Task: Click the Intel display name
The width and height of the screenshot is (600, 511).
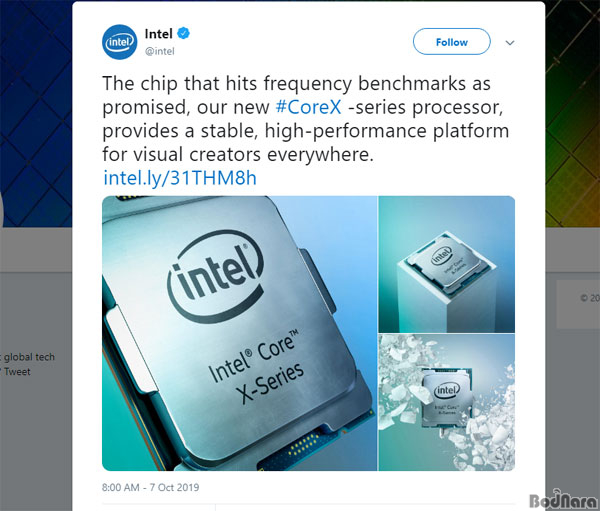Action: (158, 34)
